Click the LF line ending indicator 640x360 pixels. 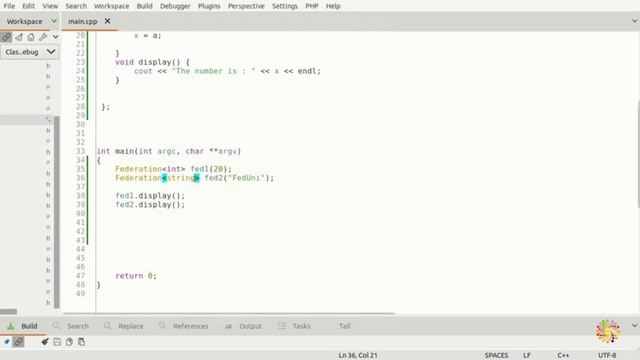(x=527, y=355)
